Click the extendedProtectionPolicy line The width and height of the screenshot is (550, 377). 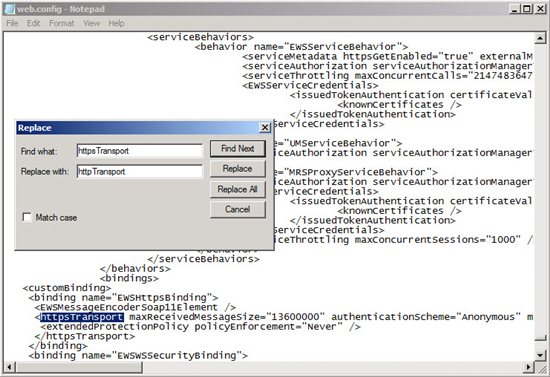pos(200,327)
